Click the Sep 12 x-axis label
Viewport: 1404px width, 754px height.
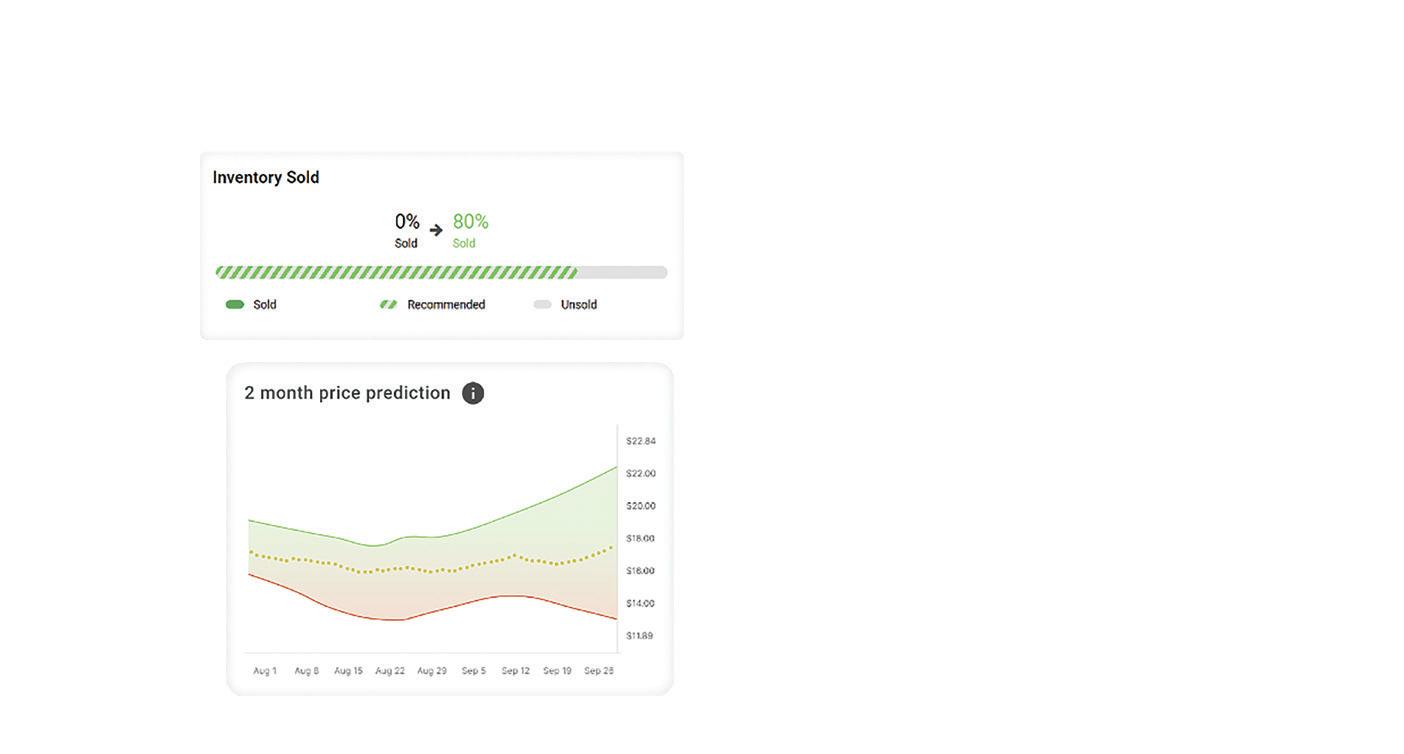pos(515,671)
